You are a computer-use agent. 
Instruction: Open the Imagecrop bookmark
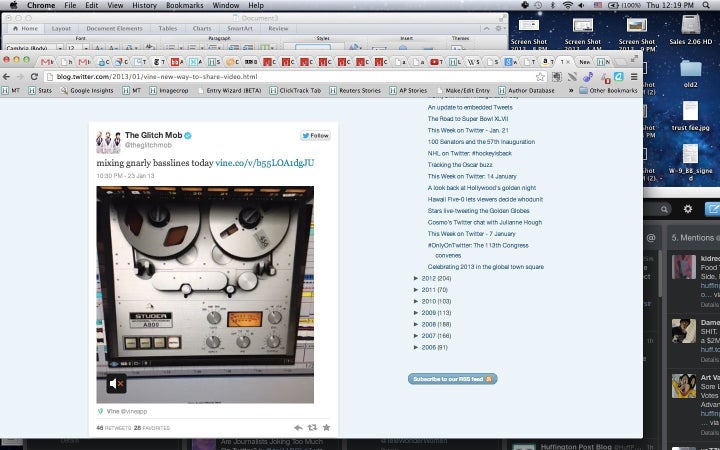pos(169,90)
